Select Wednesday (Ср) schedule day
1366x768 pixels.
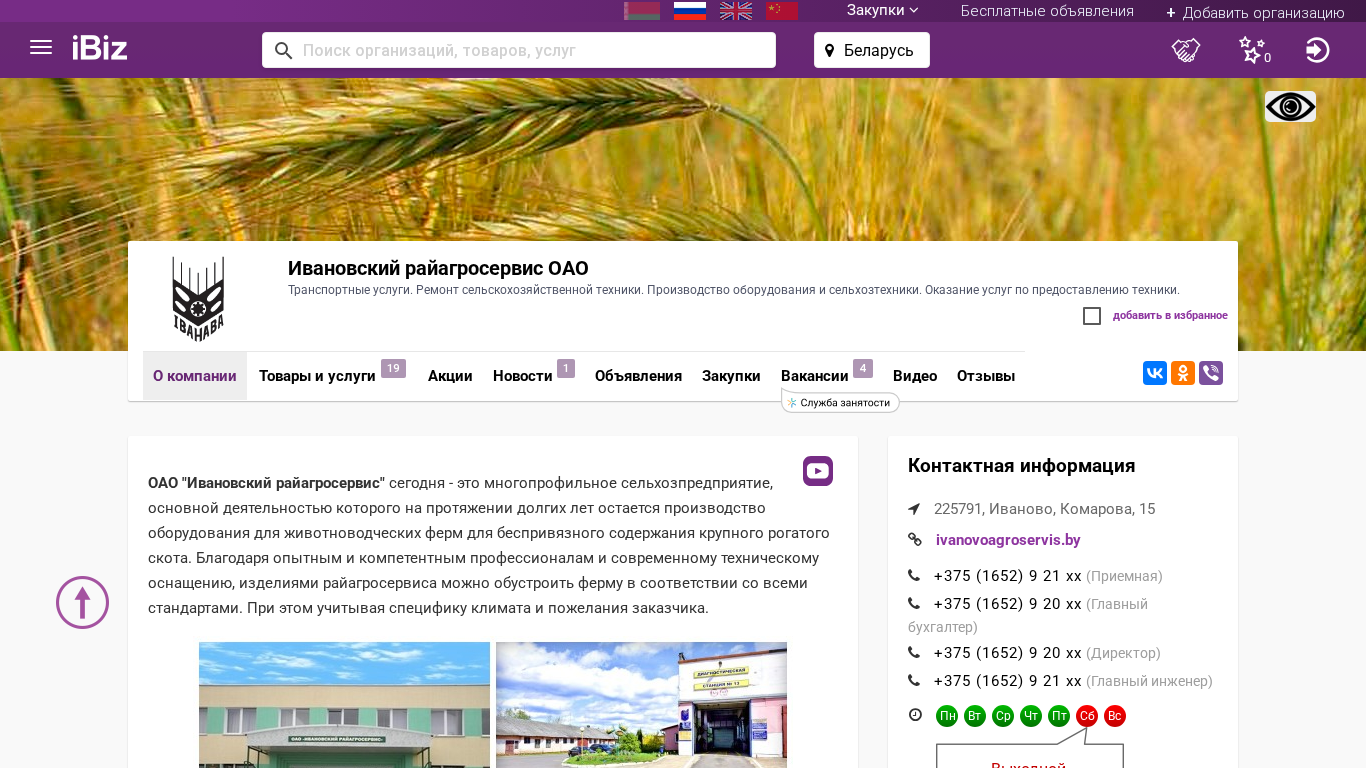pos(1003,716)
